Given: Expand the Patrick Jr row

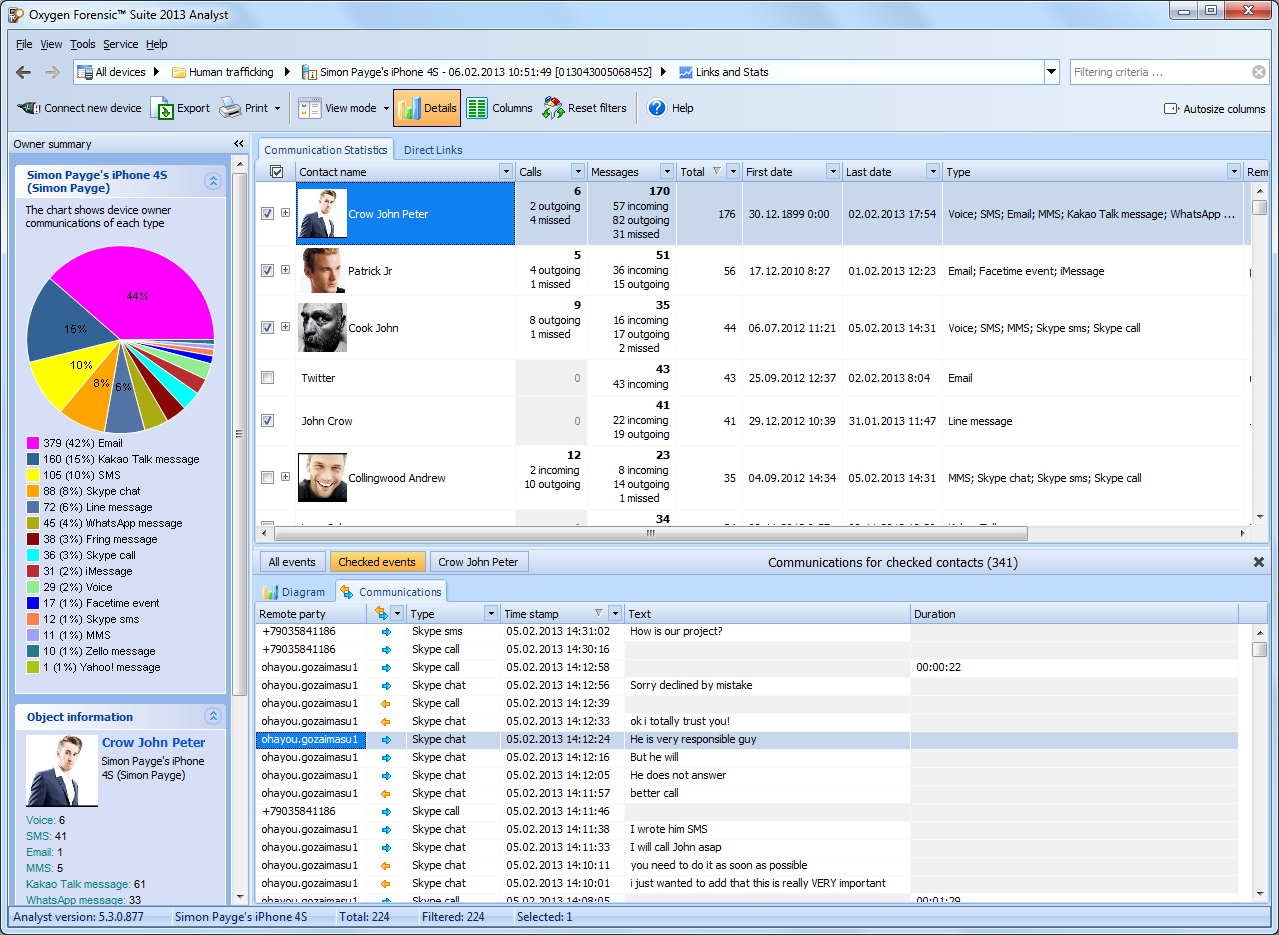Looking at the screenshot, I should coord(286,270).
